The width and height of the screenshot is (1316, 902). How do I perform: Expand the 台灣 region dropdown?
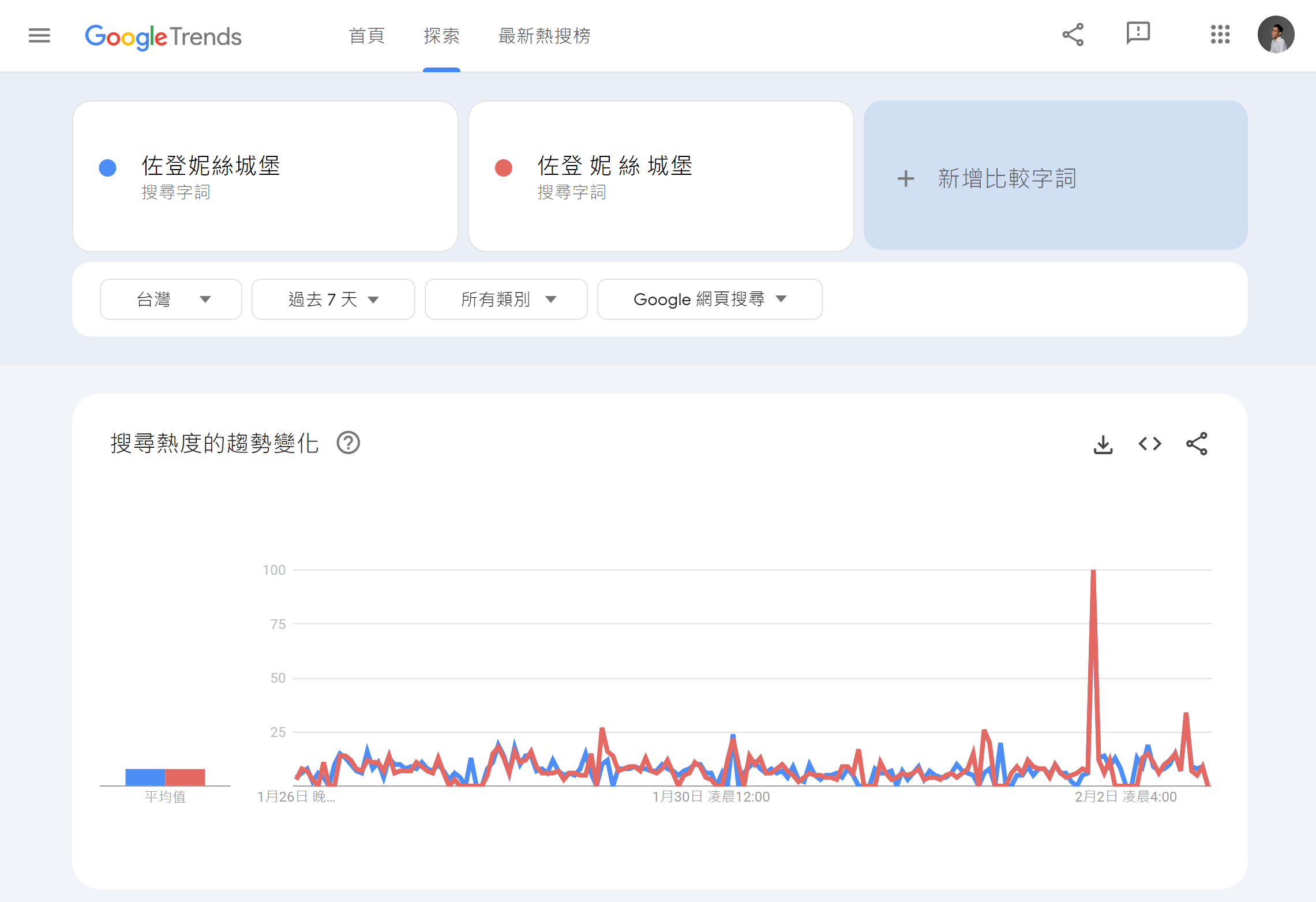coord(171,299)
